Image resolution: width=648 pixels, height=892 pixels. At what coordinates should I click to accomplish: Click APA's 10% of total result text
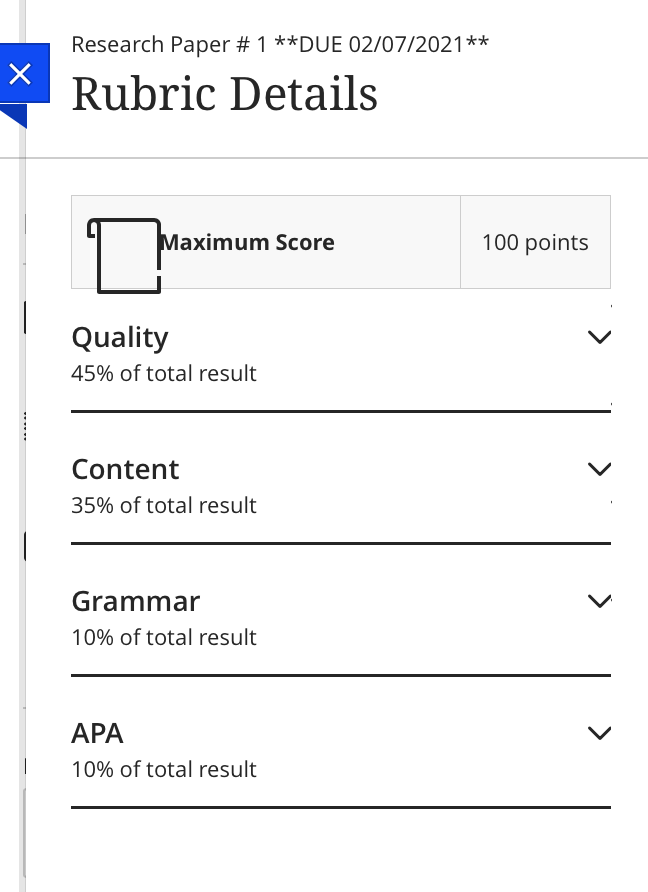pyautogui.click(x=164, y=770)
